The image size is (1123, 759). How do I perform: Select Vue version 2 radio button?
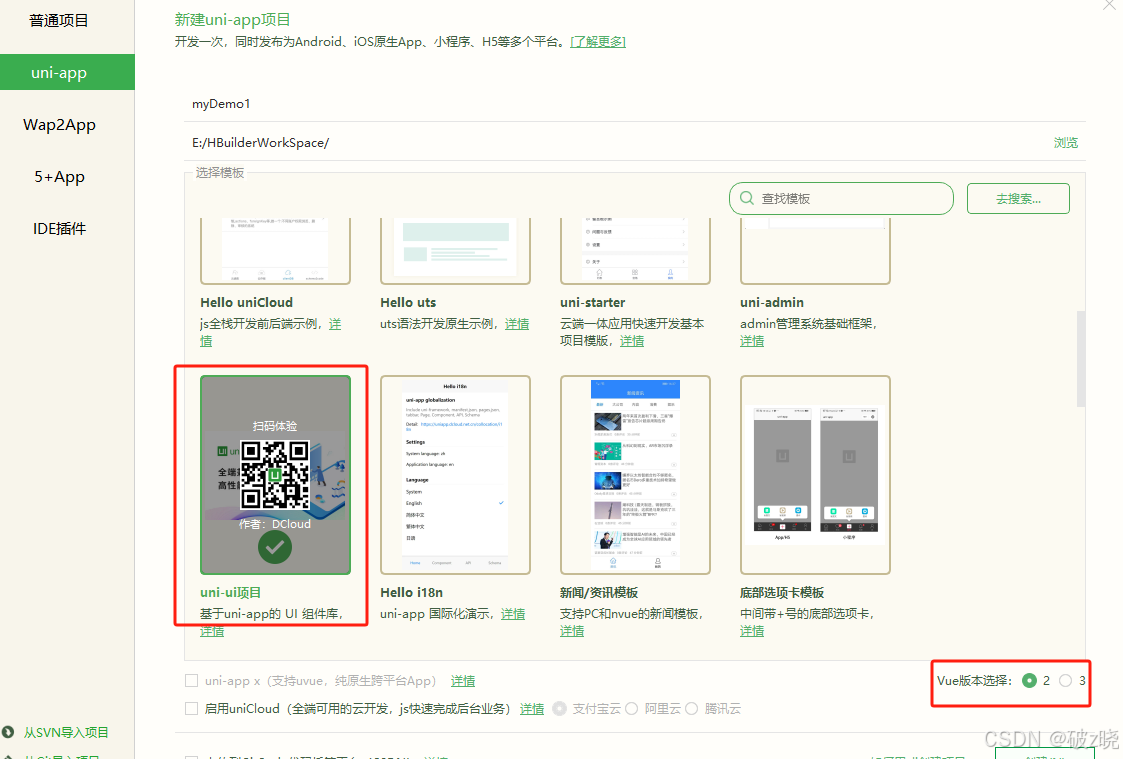coord(1029,680)
